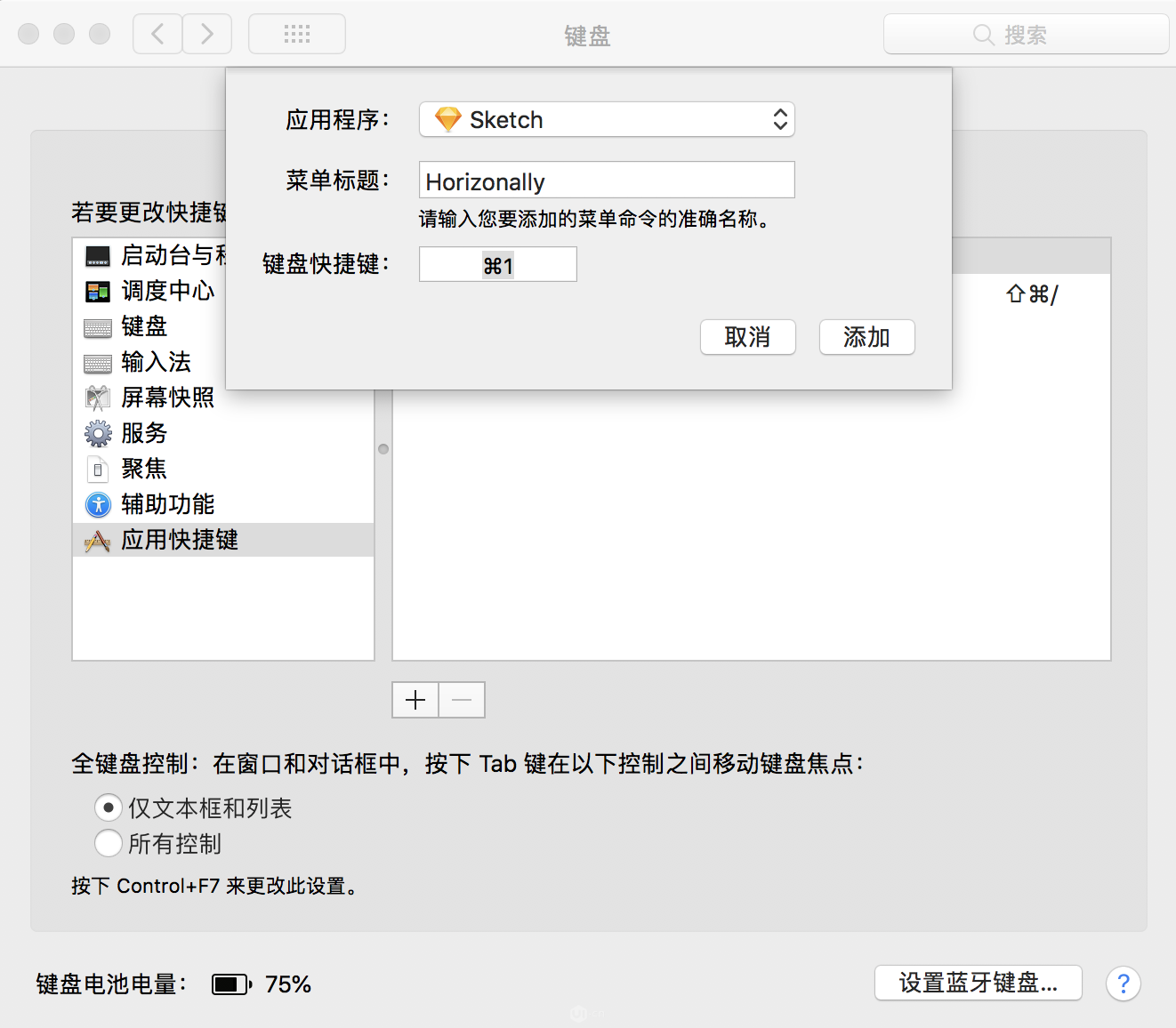This screenshot has height=1028, width=1176.
Task: Click the 搜索 search field
Action: 1027,35
